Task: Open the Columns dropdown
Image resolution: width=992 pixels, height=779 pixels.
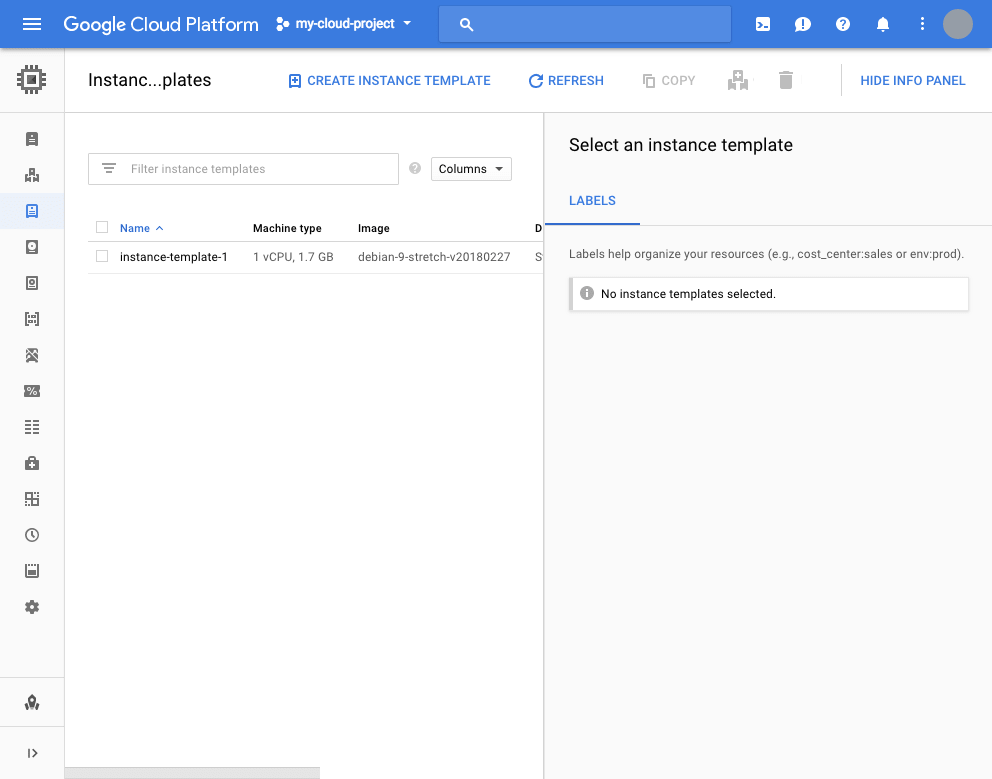Action: pyautogui.click(x=471, y=169)
